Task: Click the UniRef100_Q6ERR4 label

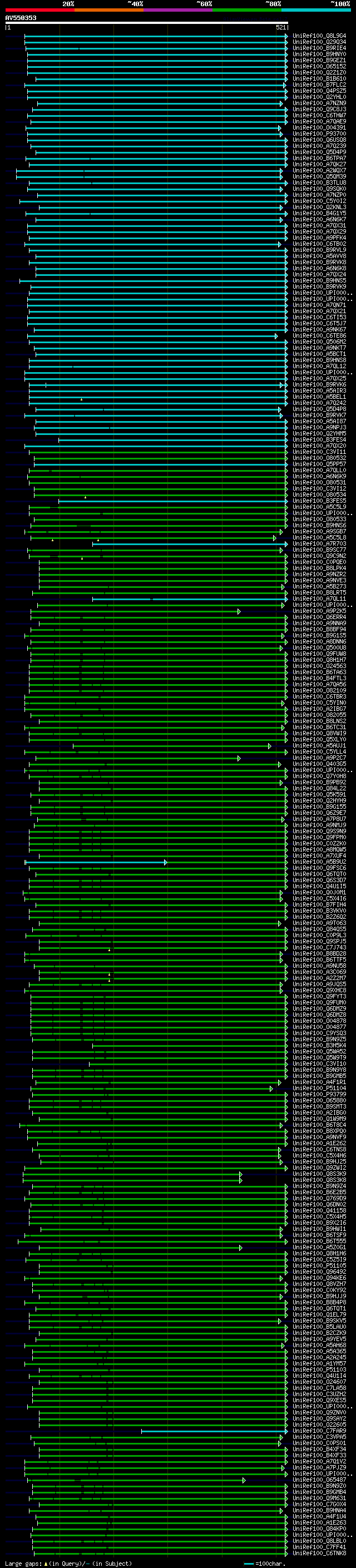Action: tap(319, 617)
